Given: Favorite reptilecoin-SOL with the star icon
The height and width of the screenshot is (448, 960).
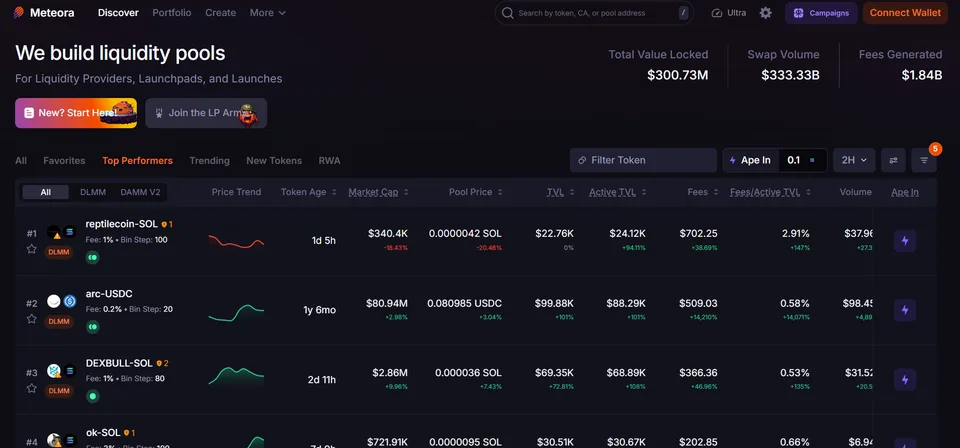Looking at the screenshot, I should [32, 249].
